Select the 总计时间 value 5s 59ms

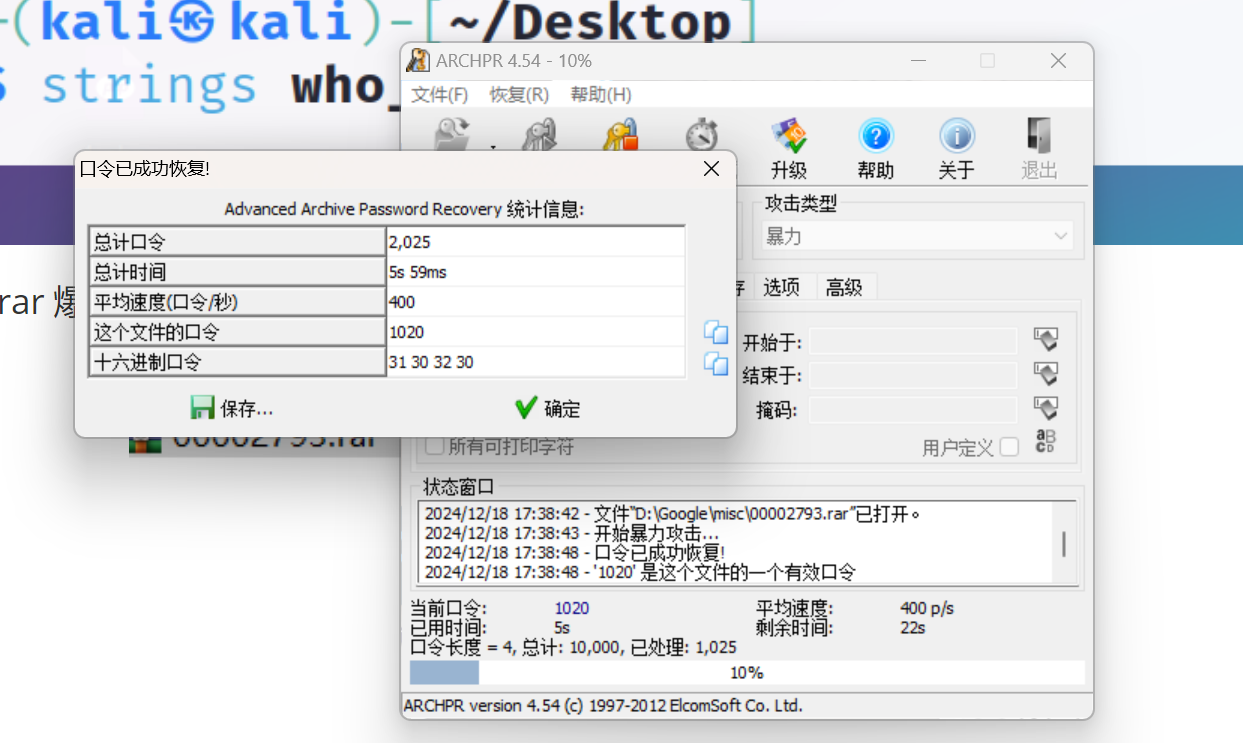[x=536, y=272]
